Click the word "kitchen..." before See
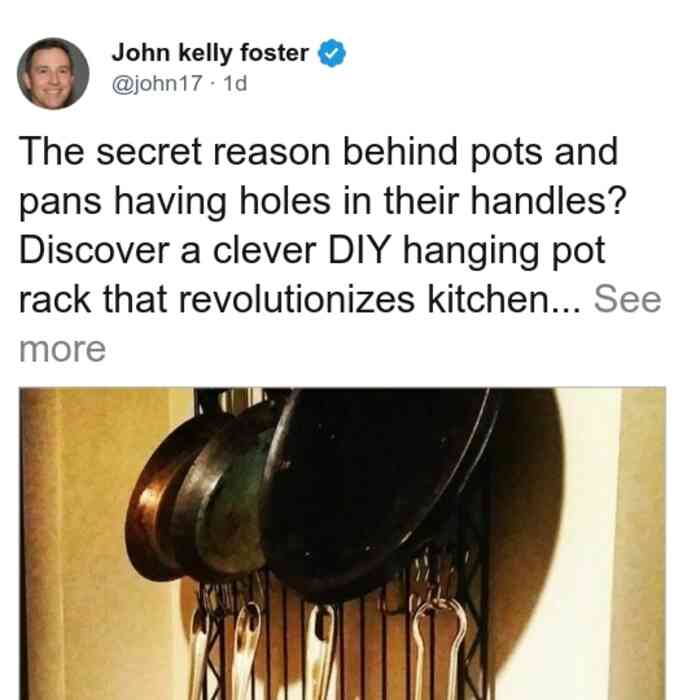The image size is (700, 700). click(x=505, y=299)
